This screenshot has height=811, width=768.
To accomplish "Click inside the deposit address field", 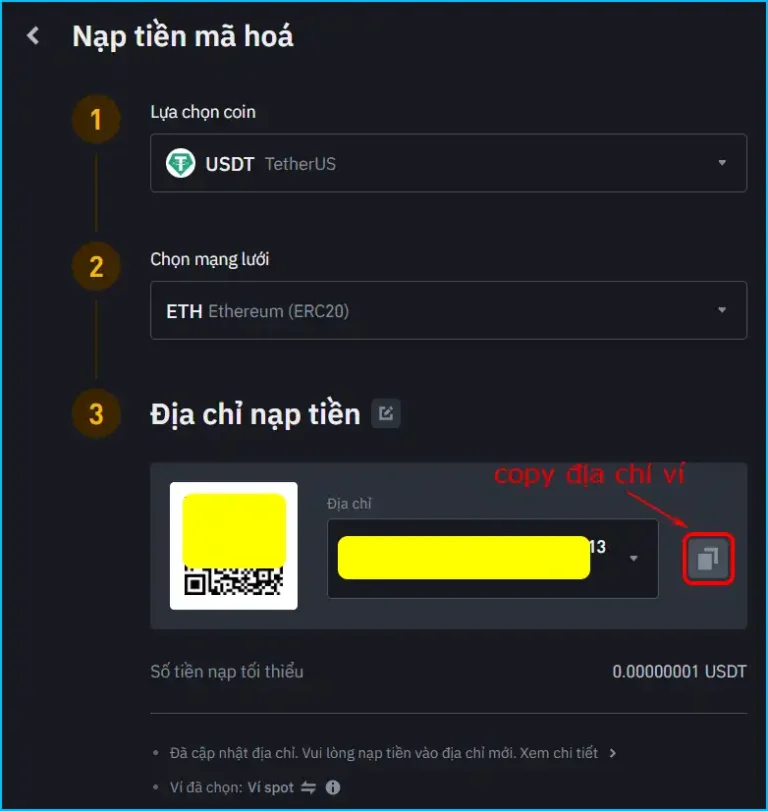I will click(492, 559).
